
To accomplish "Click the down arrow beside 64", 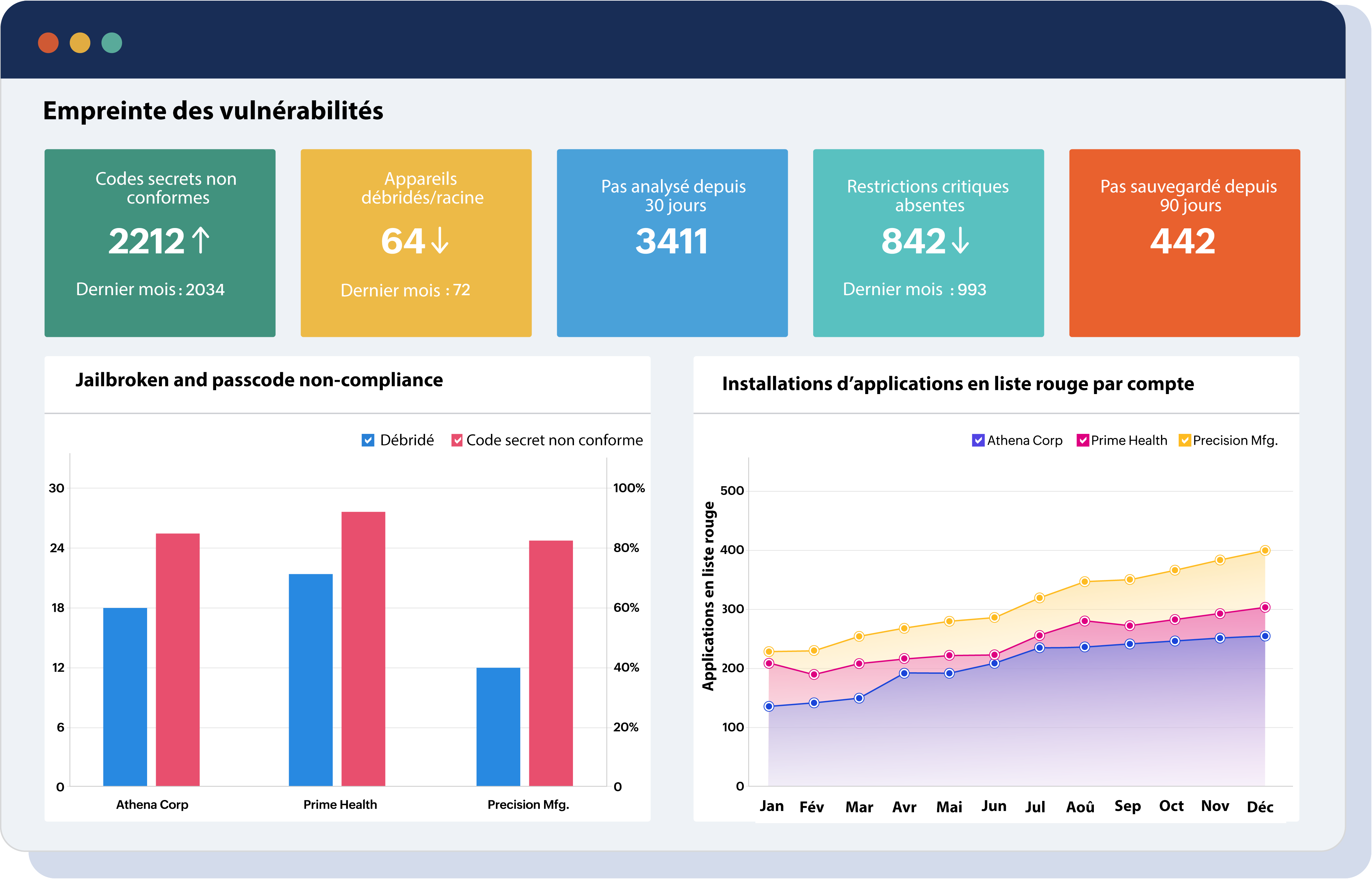I will 439,240.
